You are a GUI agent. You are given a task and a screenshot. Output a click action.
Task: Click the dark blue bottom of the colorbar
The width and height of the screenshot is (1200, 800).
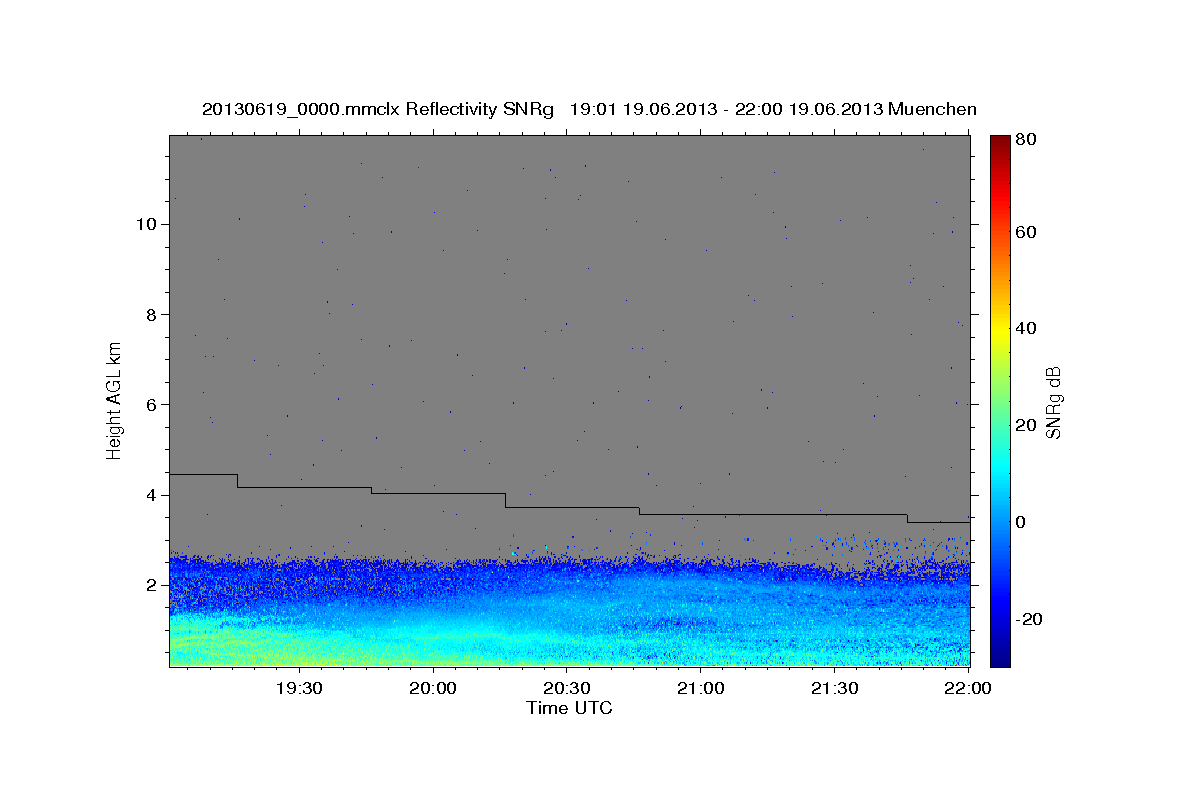tap(1000, 655)
